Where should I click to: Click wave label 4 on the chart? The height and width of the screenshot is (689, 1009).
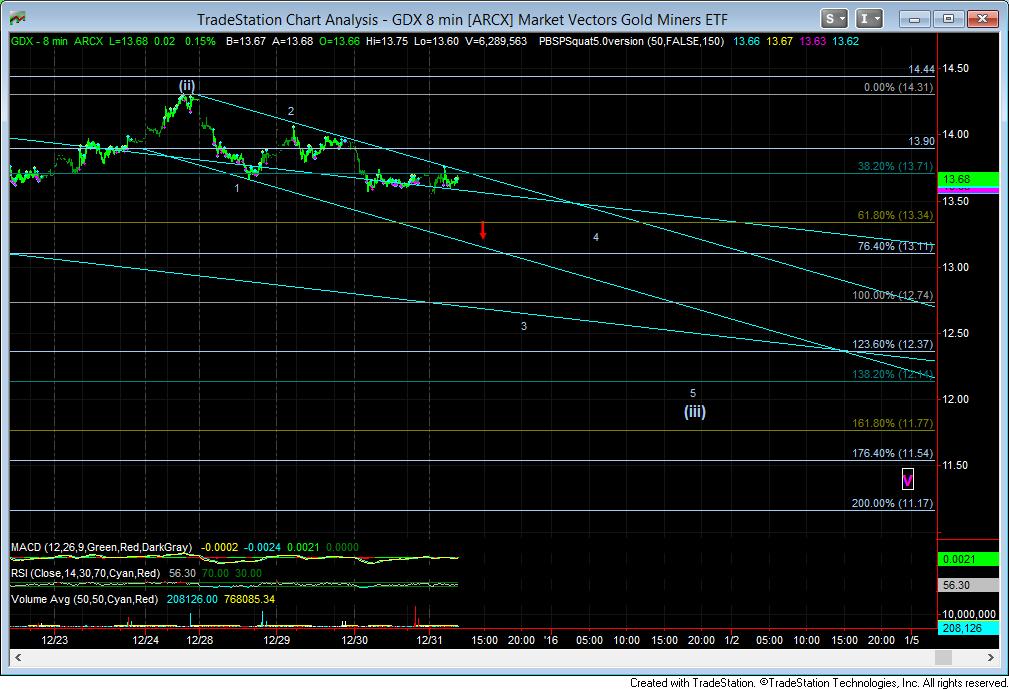(x=596, y=237)
